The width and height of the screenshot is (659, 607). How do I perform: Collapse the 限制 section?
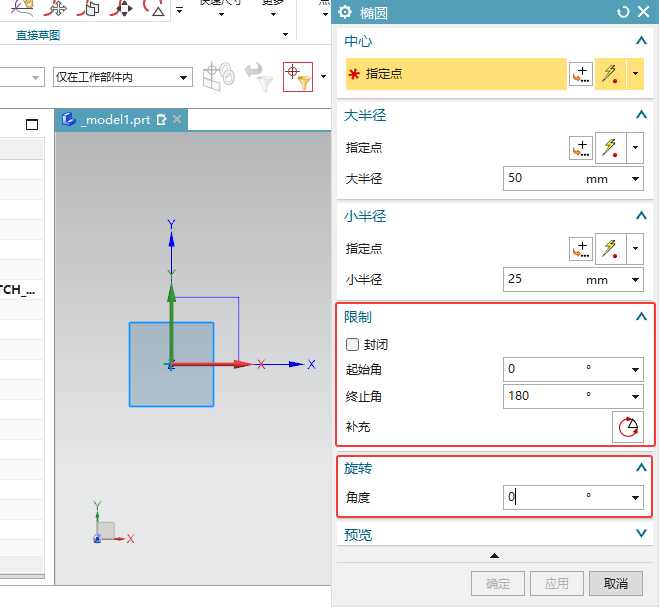pyautogui.click(x=641, y=317)
